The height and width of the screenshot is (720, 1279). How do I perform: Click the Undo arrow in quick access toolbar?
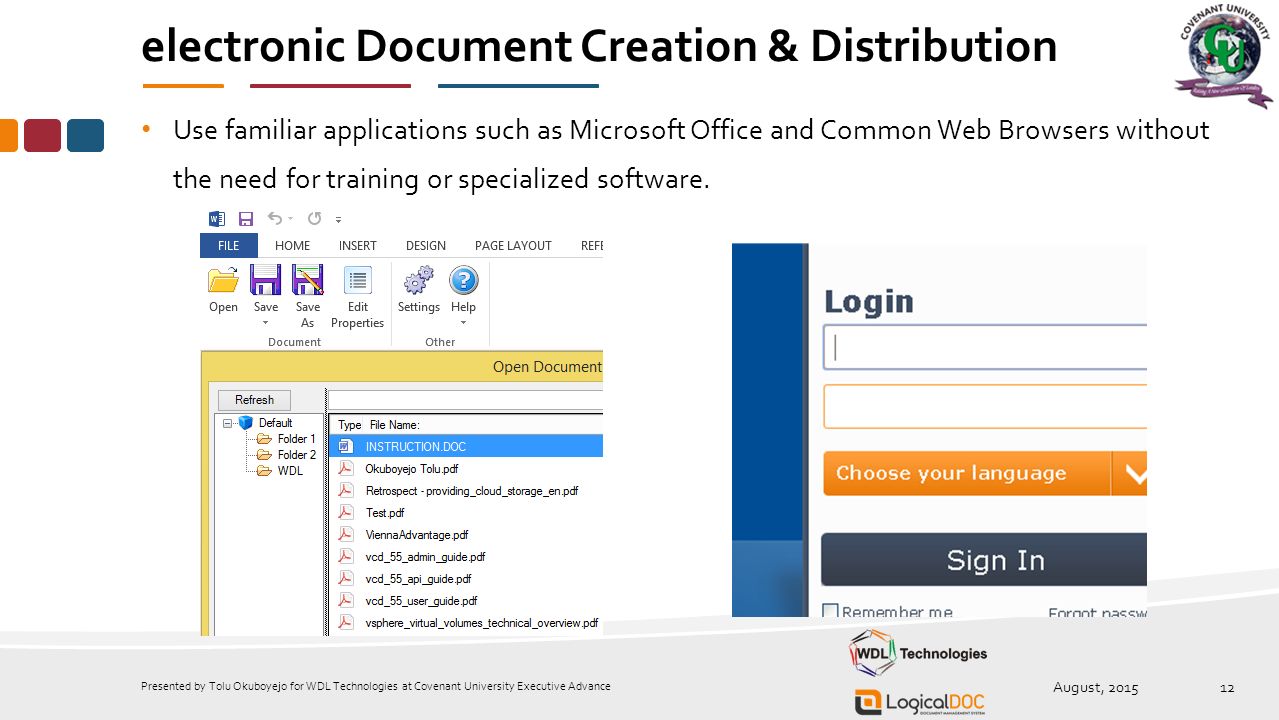pos(274,218)
